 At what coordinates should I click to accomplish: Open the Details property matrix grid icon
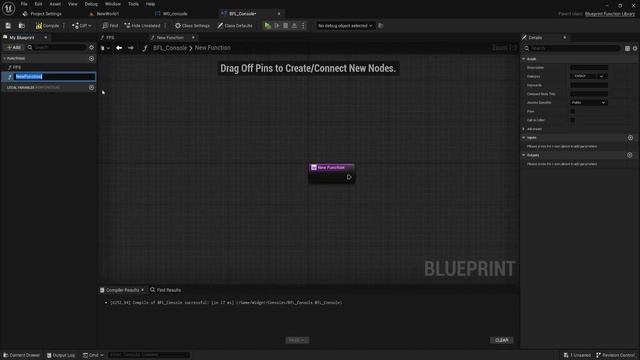(x=627, y=48)
